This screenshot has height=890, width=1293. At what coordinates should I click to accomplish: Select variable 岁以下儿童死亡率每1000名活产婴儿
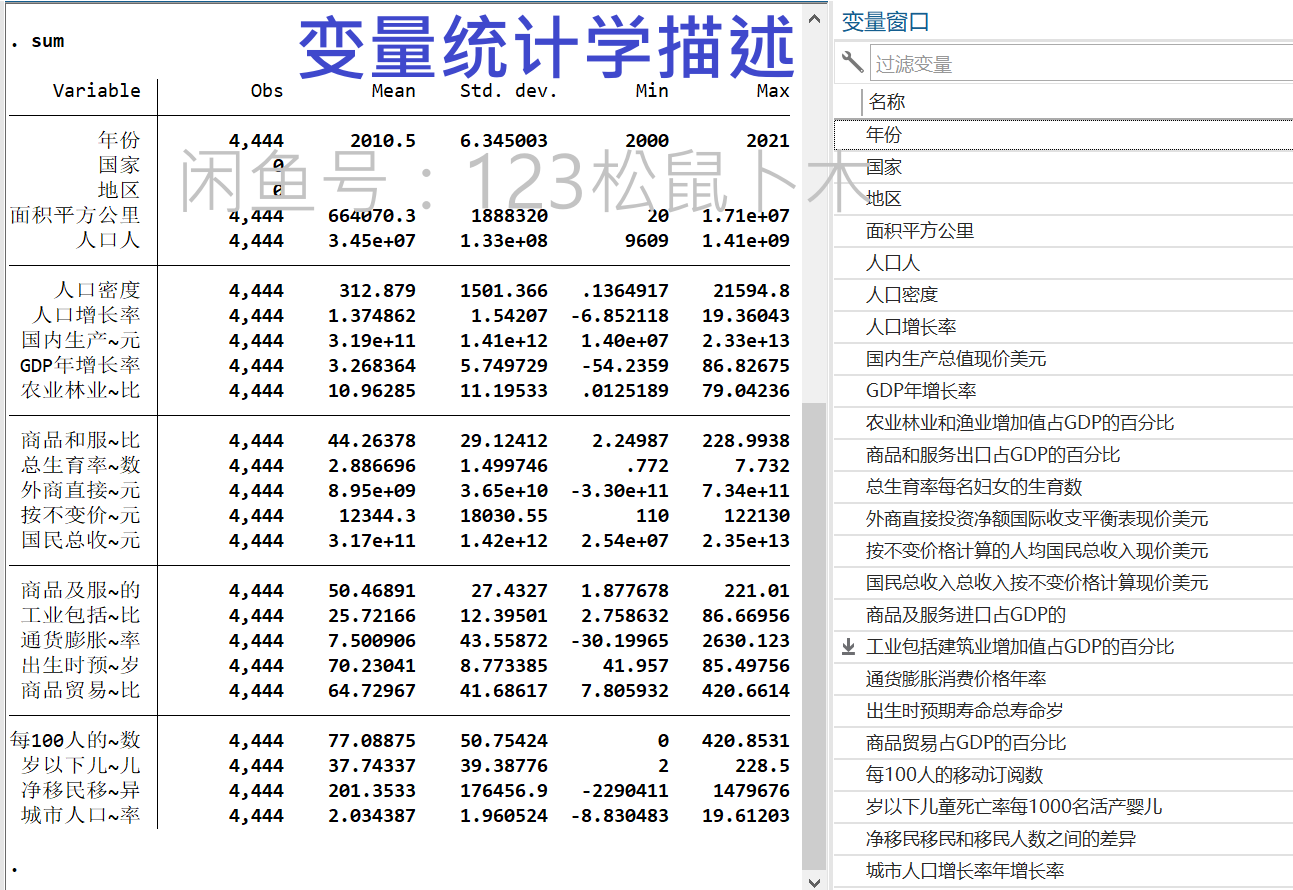[1063, 807]
